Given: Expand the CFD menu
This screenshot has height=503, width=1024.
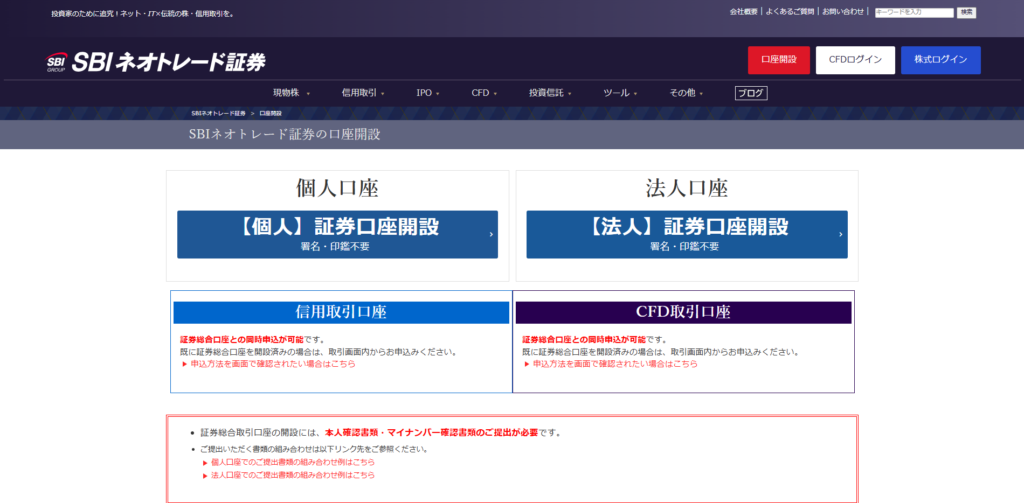Looking at the screenshot, I should click(484, 93).
